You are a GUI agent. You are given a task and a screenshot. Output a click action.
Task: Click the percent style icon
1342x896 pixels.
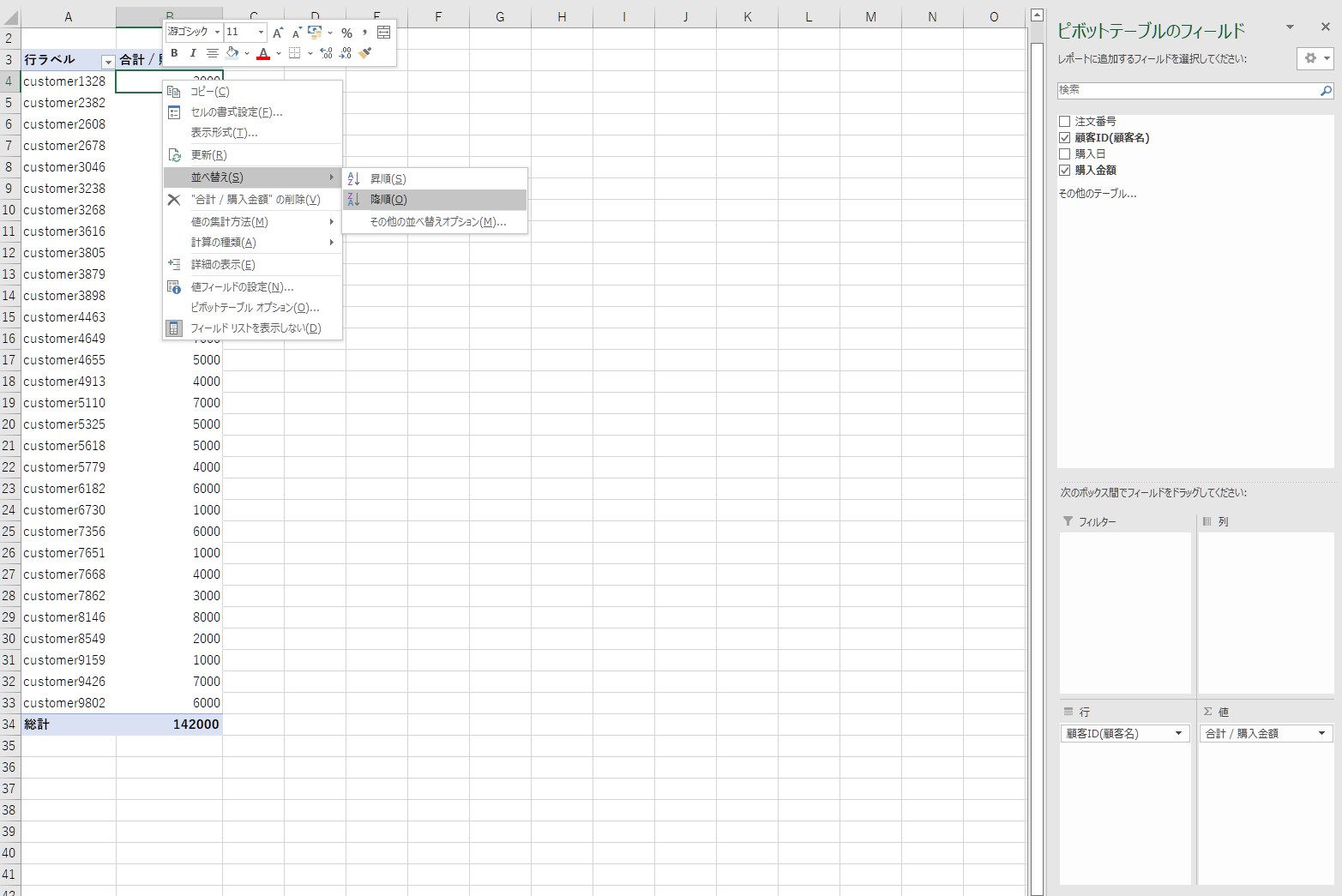(346, 33)
